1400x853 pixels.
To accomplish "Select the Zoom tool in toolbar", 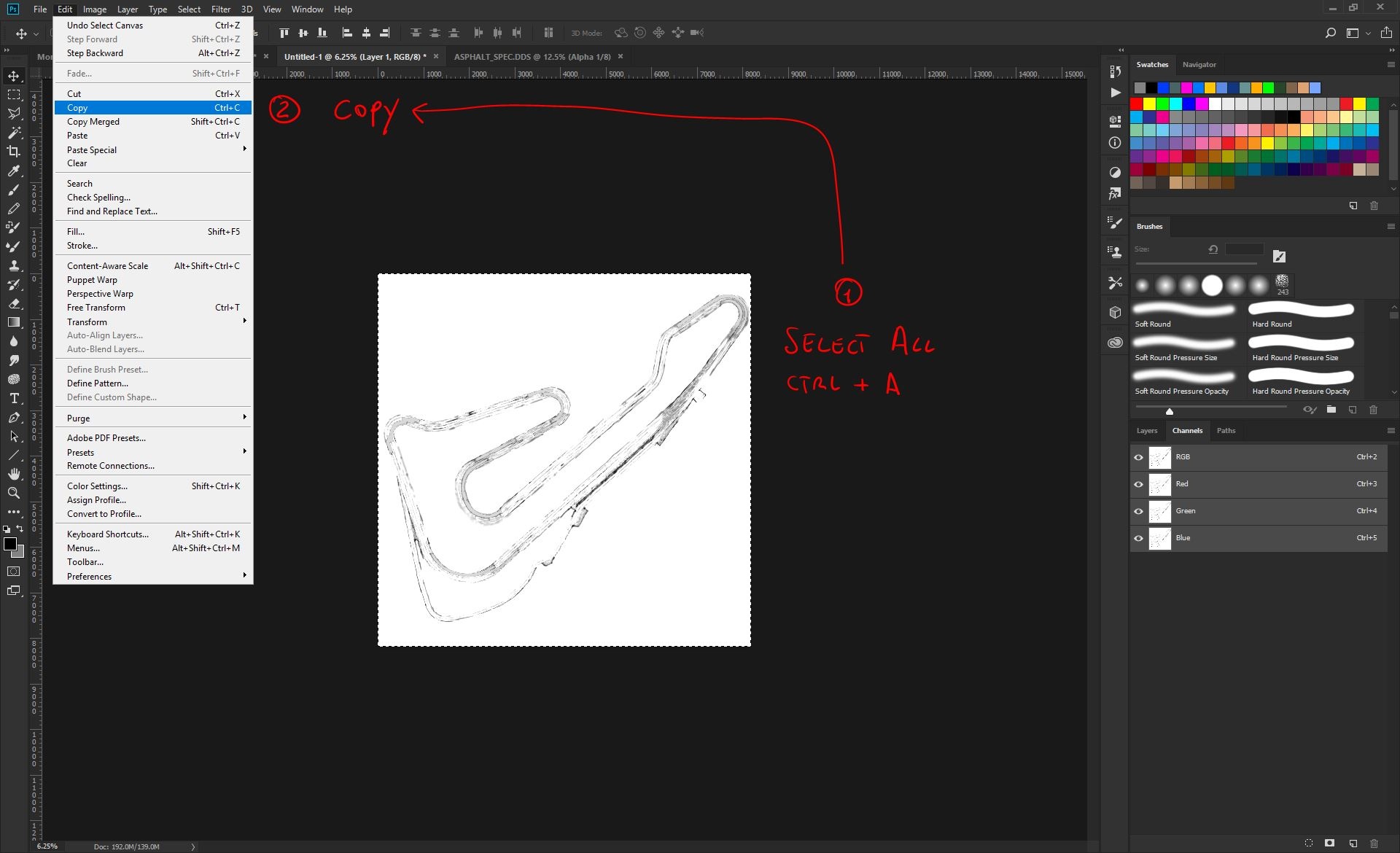I will pos(14,493).
